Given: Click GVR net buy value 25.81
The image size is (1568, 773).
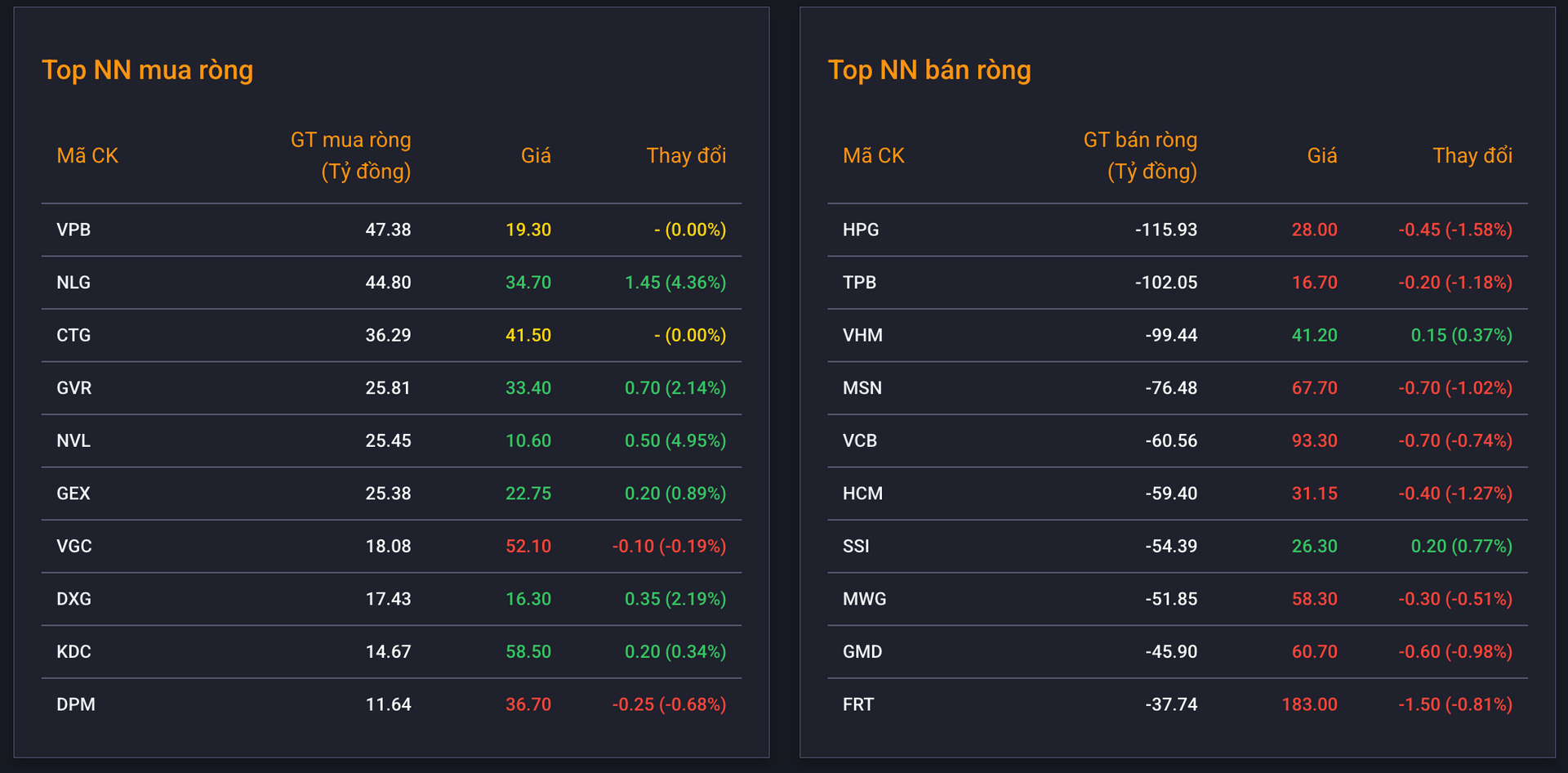Looking at the screenshot, I should pos(388,388).
